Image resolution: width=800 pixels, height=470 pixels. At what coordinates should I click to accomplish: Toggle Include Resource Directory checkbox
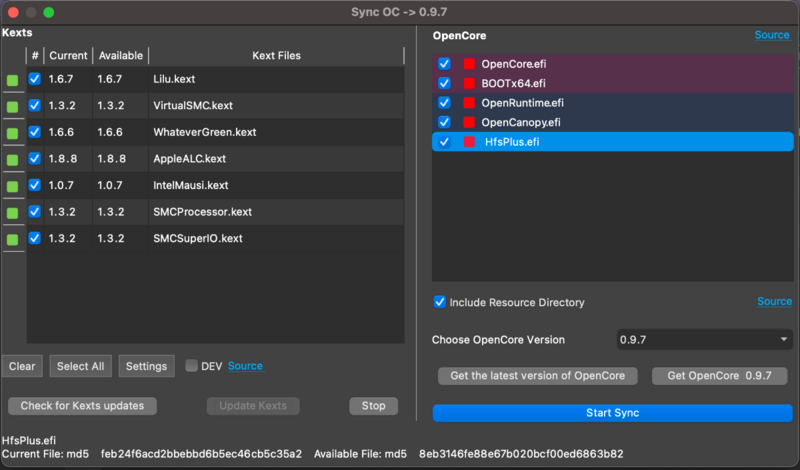pos(439,302)
